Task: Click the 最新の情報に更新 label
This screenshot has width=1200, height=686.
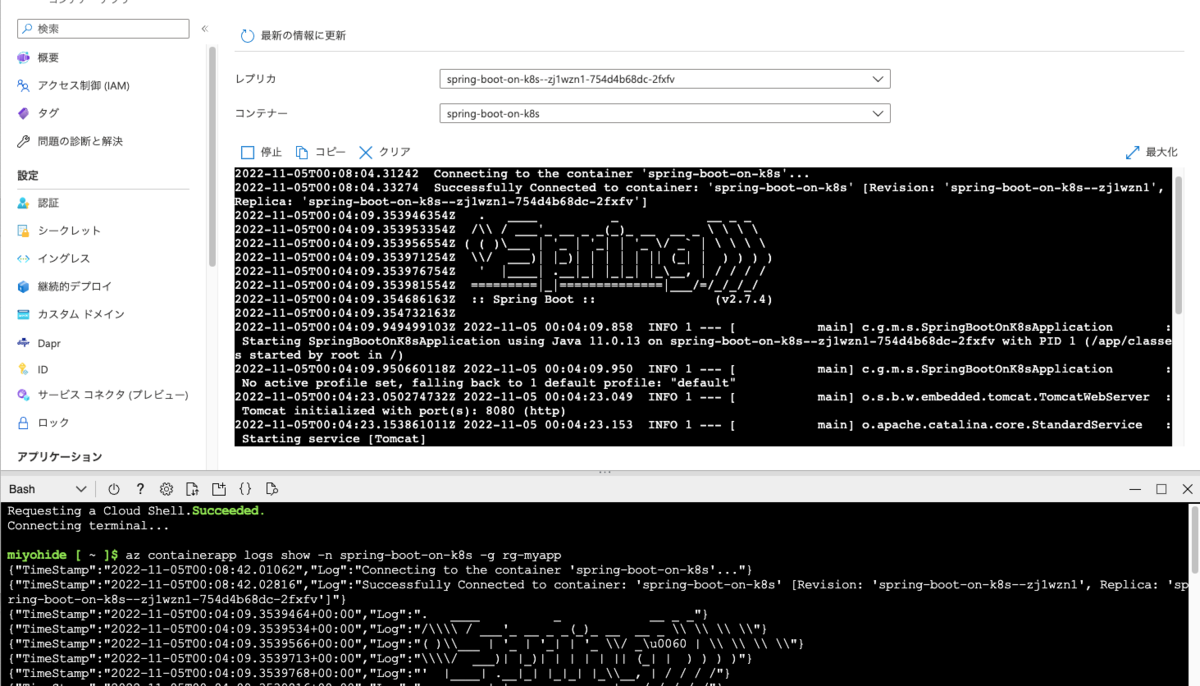Action: (303, 36)
